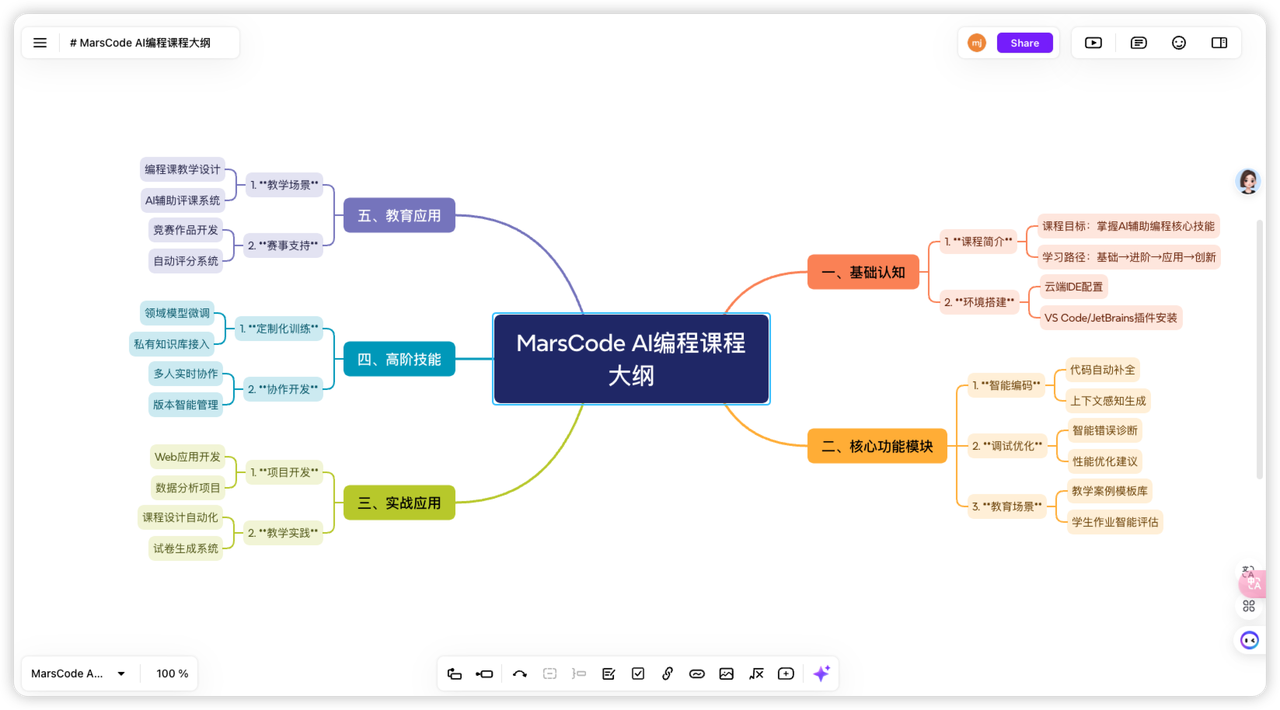
Task: Click the 编程课教学设计 leaf node
Action: point(182,169)
